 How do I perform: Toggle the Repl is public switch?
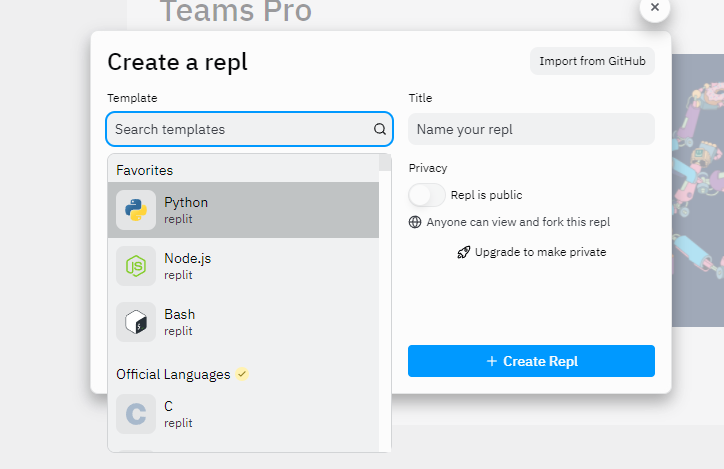427,195
